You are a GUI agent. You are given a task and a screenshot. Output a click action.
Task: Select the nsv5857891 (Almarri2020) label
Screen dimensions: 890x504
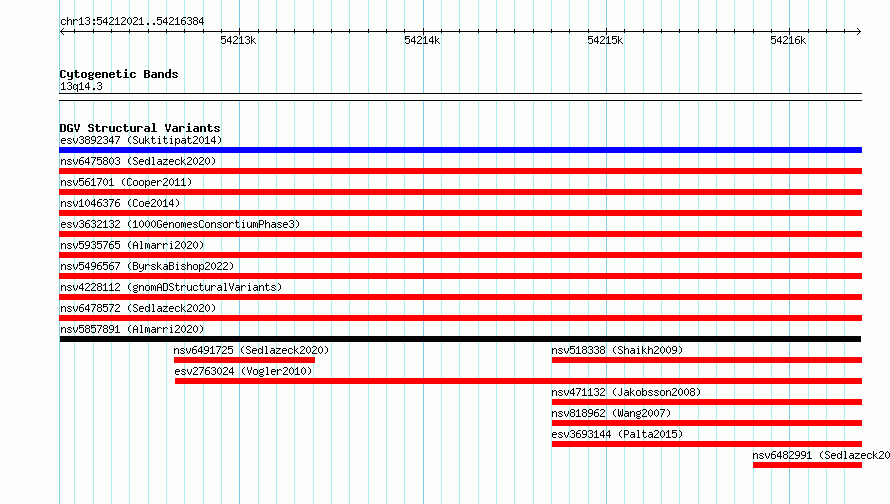tap(132, 329)
